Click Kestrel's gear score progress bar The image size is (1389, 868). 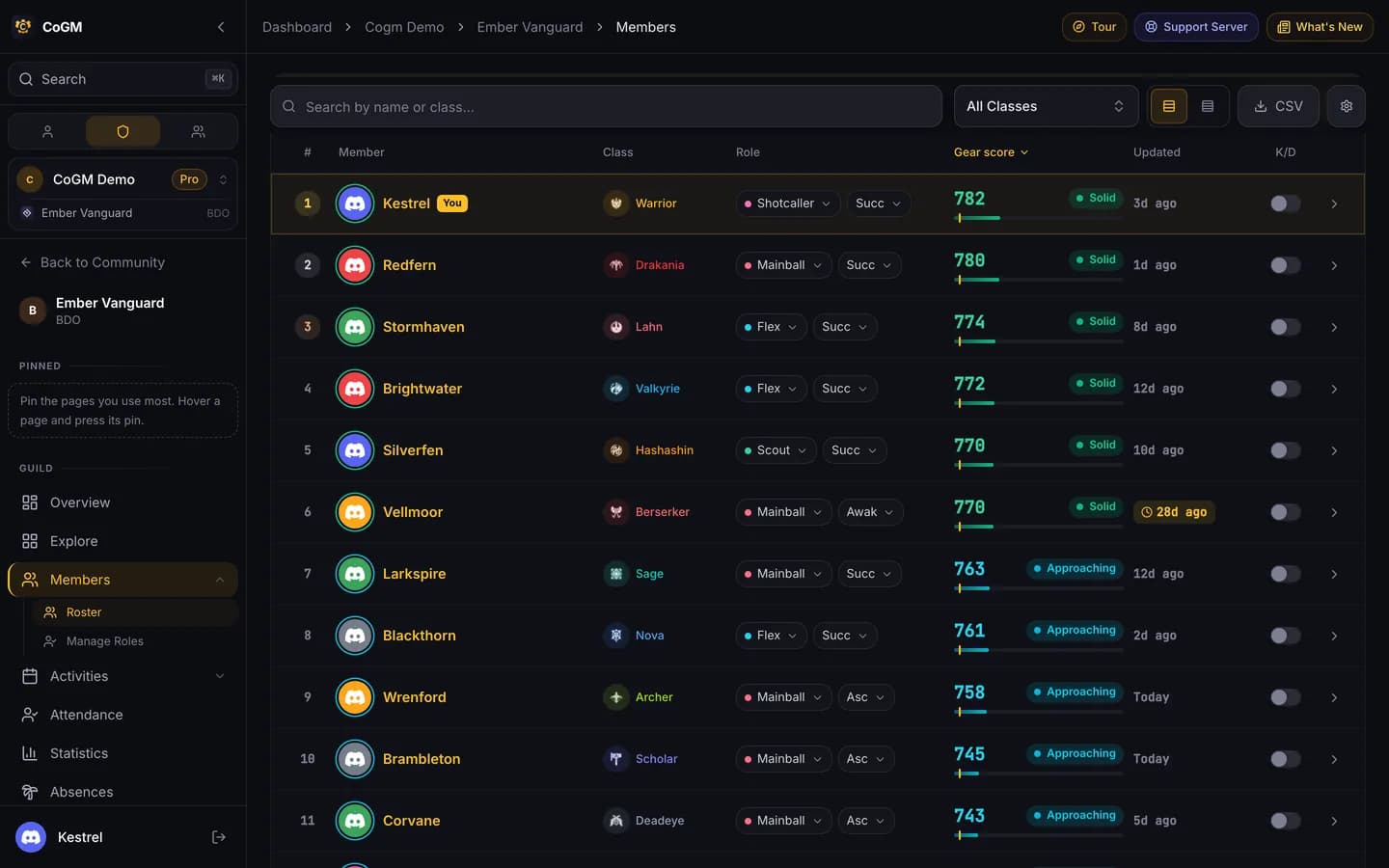coord(1038,218)
